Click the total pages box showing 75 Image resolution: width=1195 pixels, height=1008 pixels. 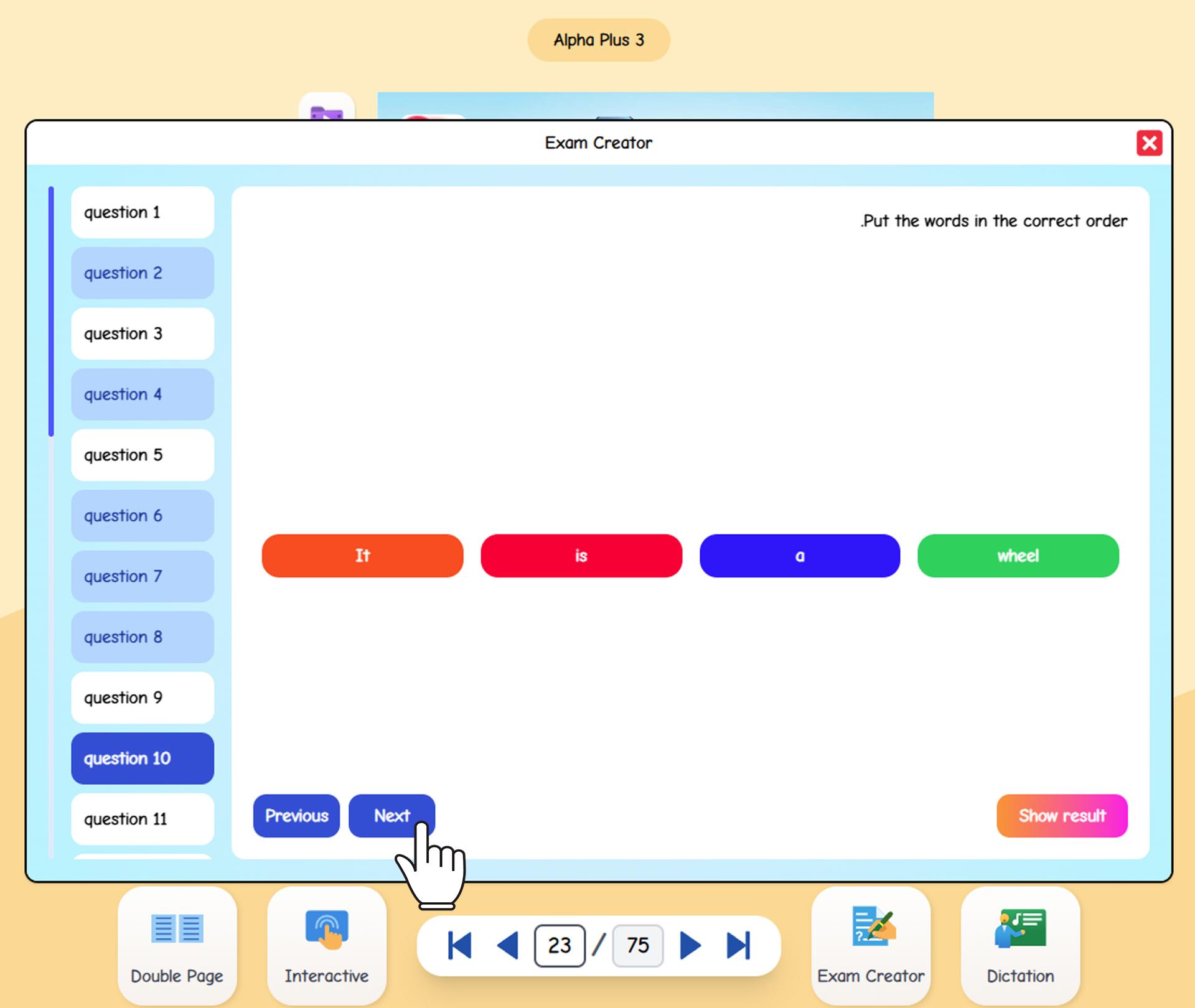(638, 946)
